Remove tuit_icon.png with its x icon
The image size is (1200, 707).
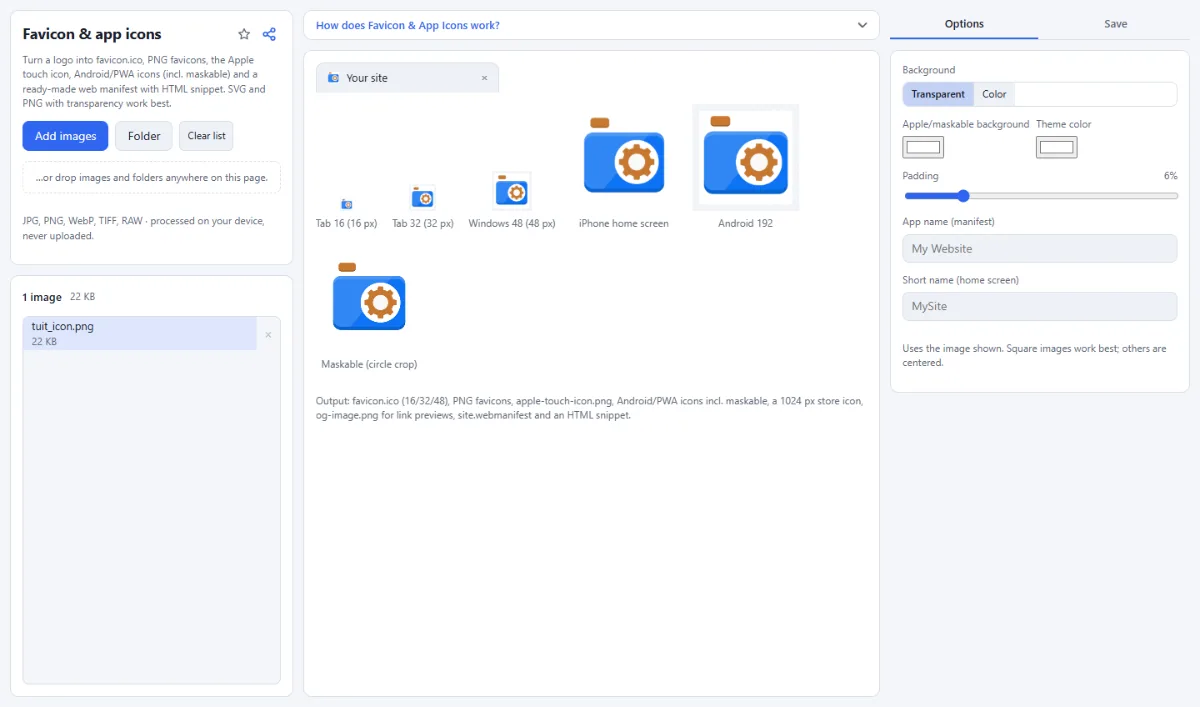click(x=268, y=335)
